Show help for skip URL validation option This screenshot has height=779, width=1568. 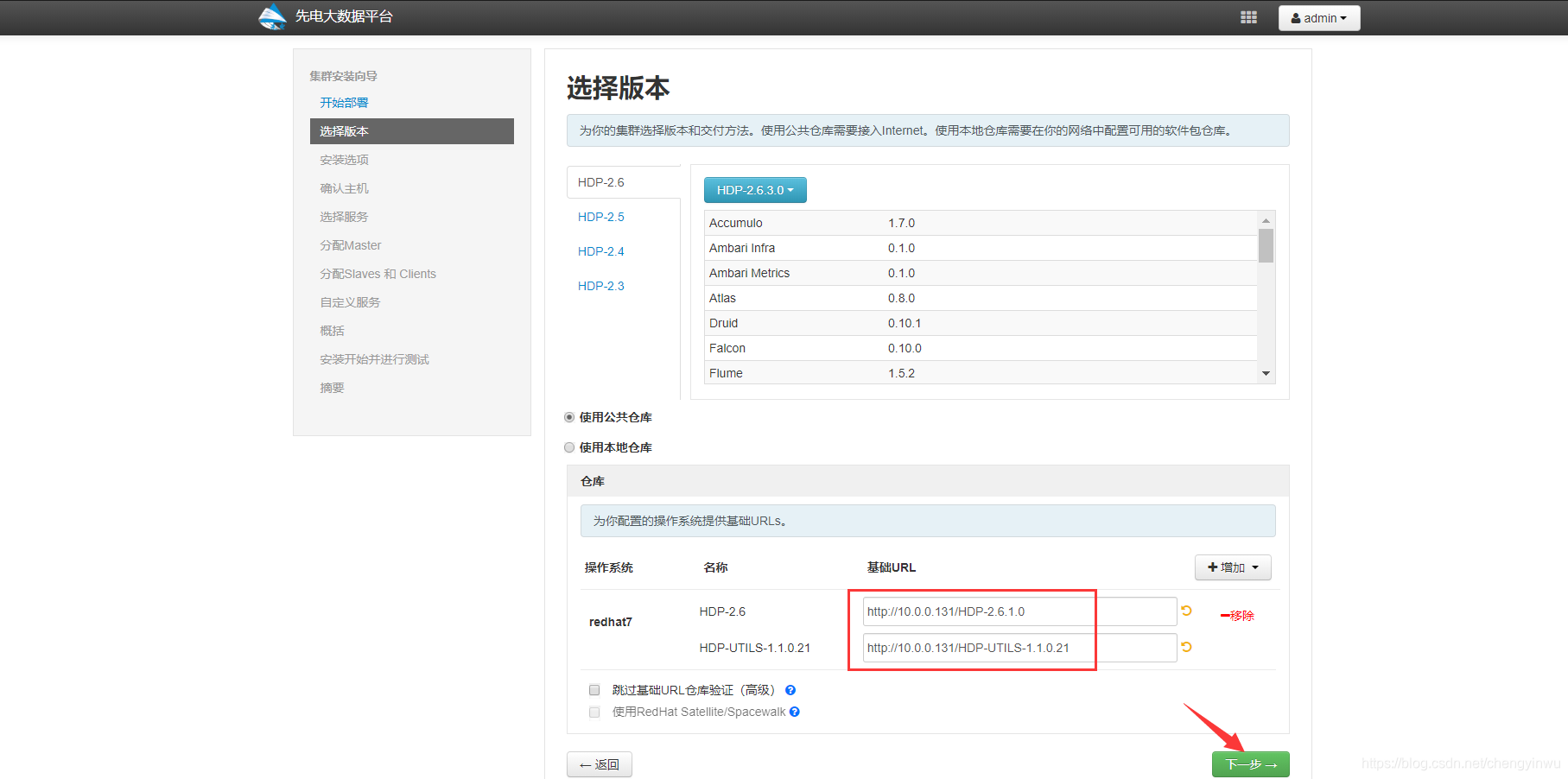(790, 690)
